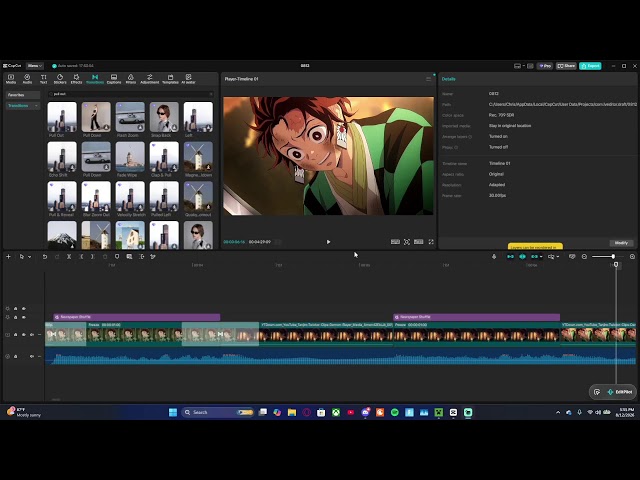
Task: Select the Details panel tab
Action: coord(449,79)
